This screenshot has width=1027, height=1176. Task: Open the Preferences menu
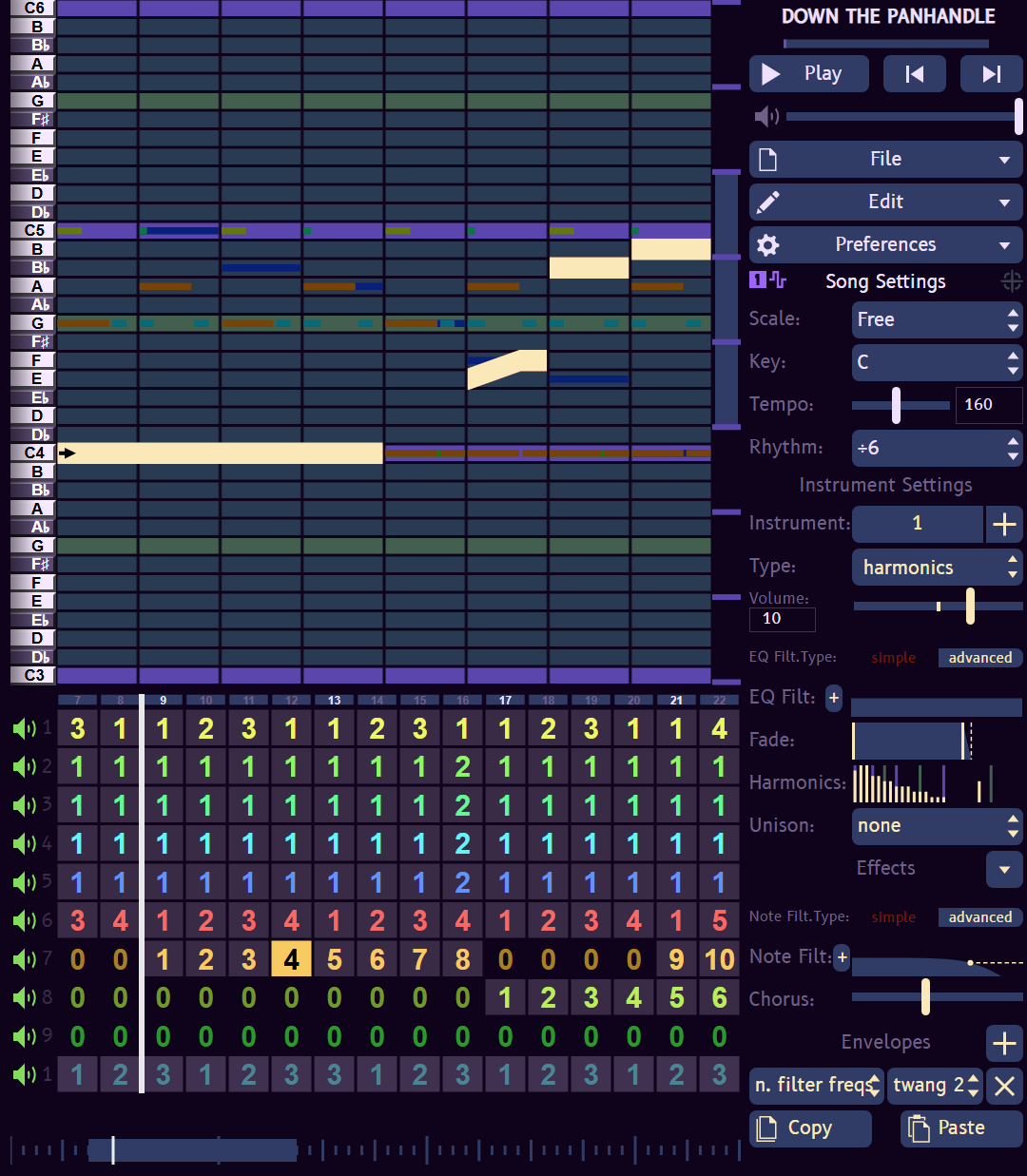click(886, 245)
